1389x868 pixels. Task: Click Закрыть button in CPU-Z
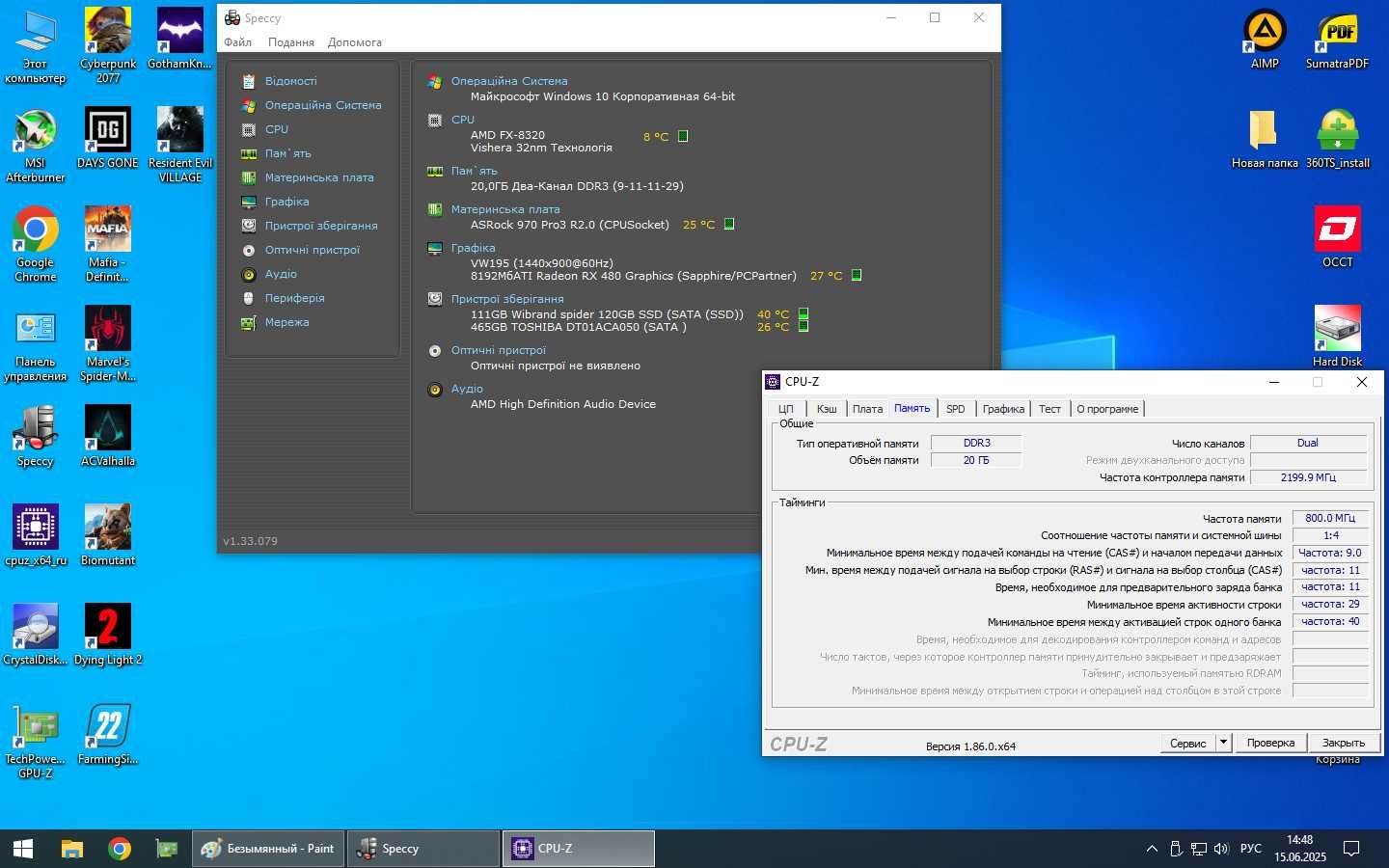(x=1344, y=743)
